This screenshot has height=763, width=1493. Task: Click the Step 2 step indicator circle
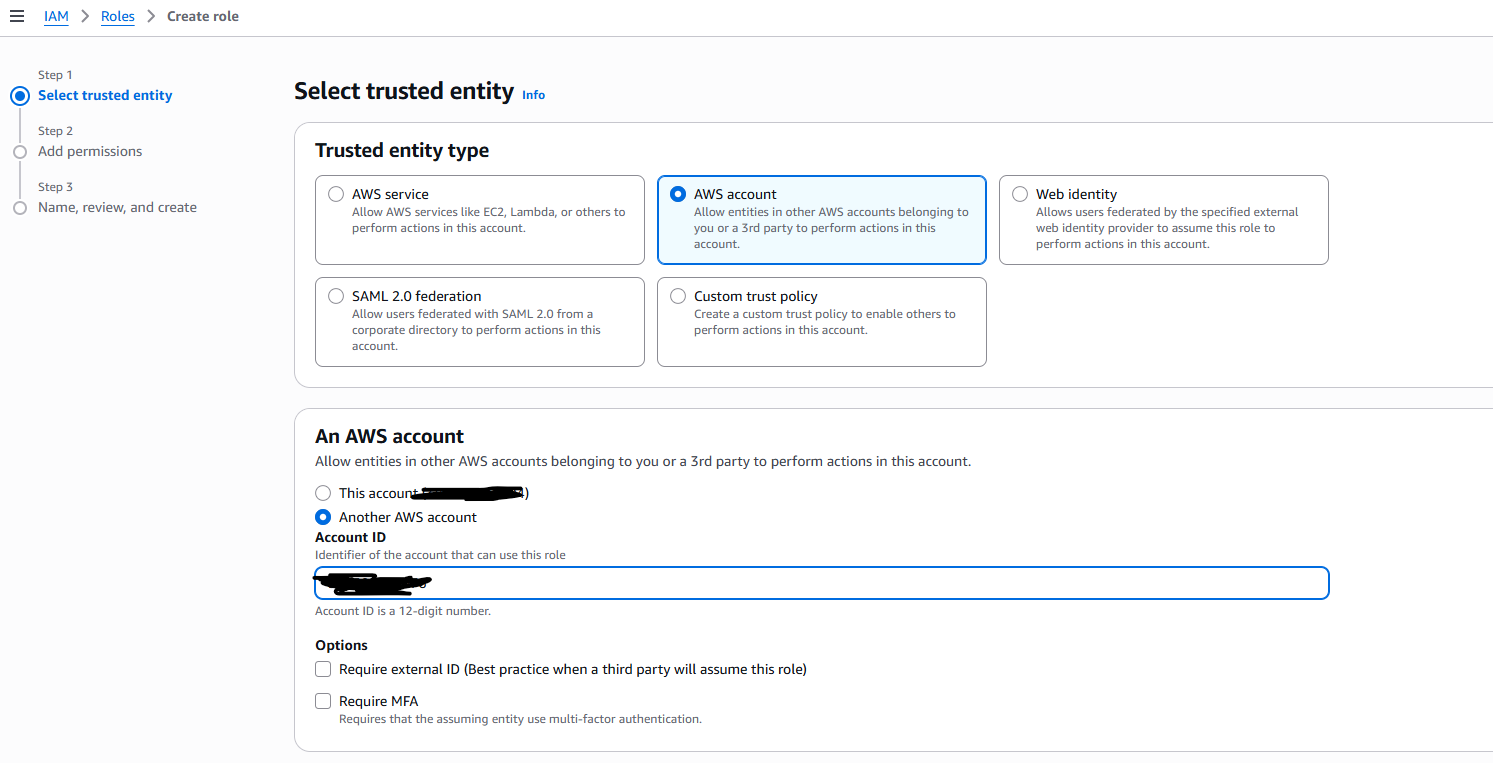pos(20,152)
